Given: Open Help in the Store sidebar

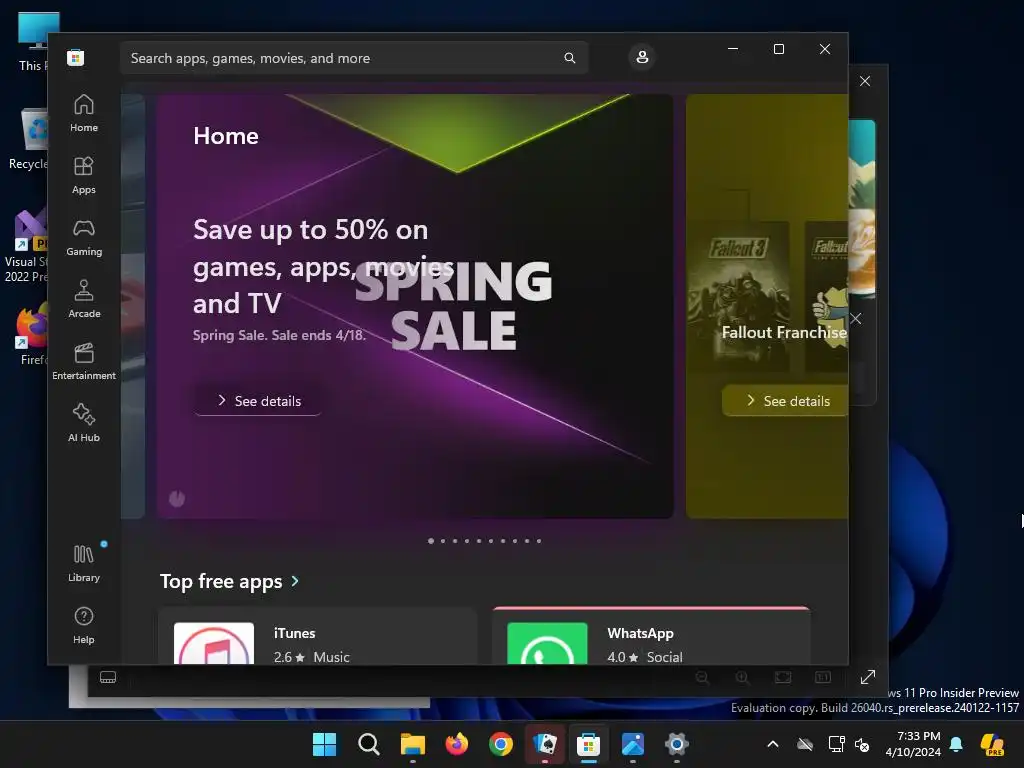Looking at the screenshot, I should tap(84, 625).
